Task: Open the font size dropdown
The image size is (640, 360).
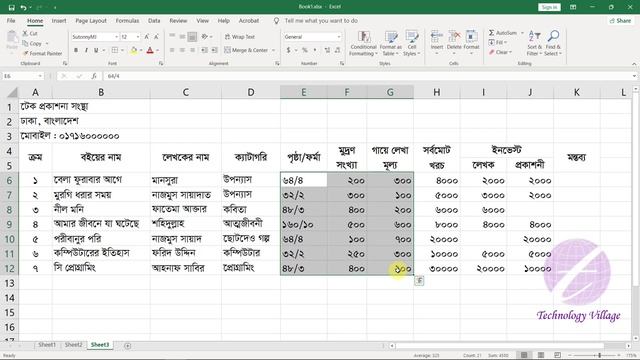Action: click(x=138, y=37)
